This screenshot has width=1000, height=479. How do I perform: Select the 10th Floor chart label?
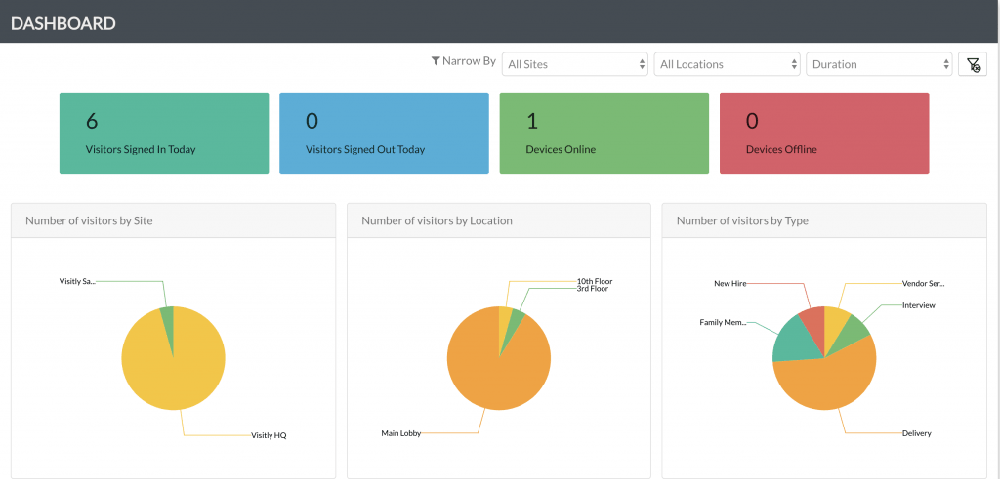pos(594,281)
